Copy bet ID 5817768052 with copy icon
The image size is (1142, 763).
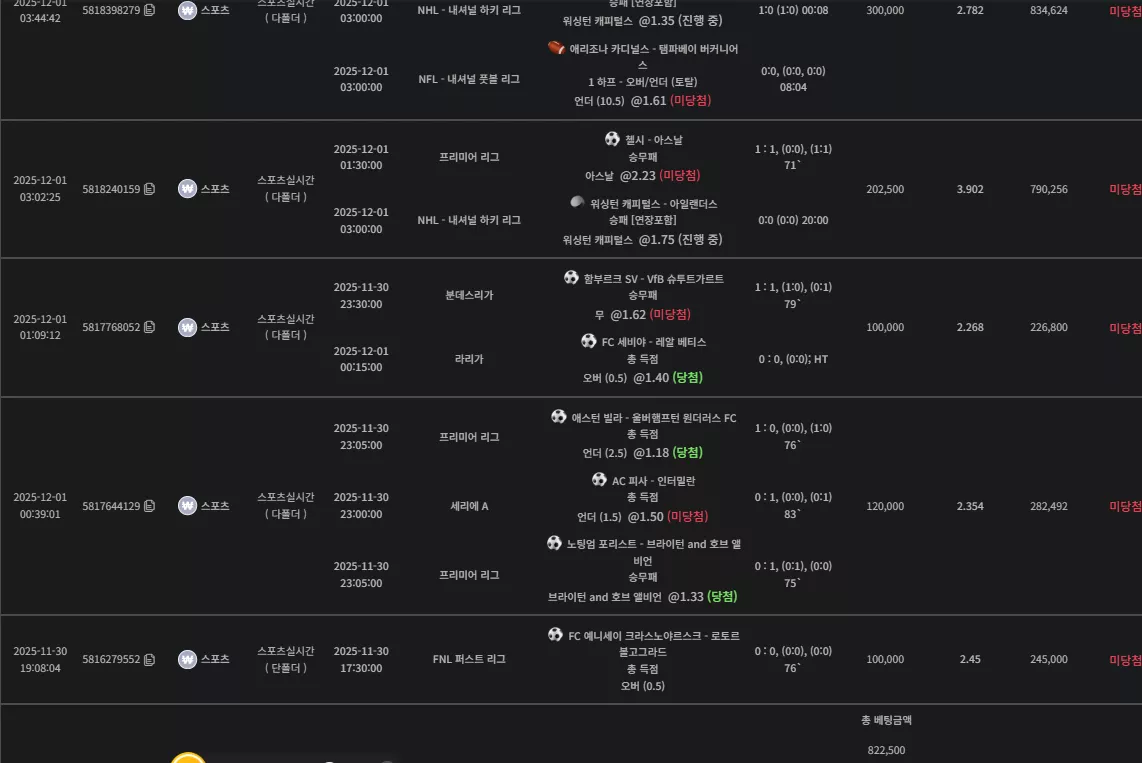click(x=149, y=328)
